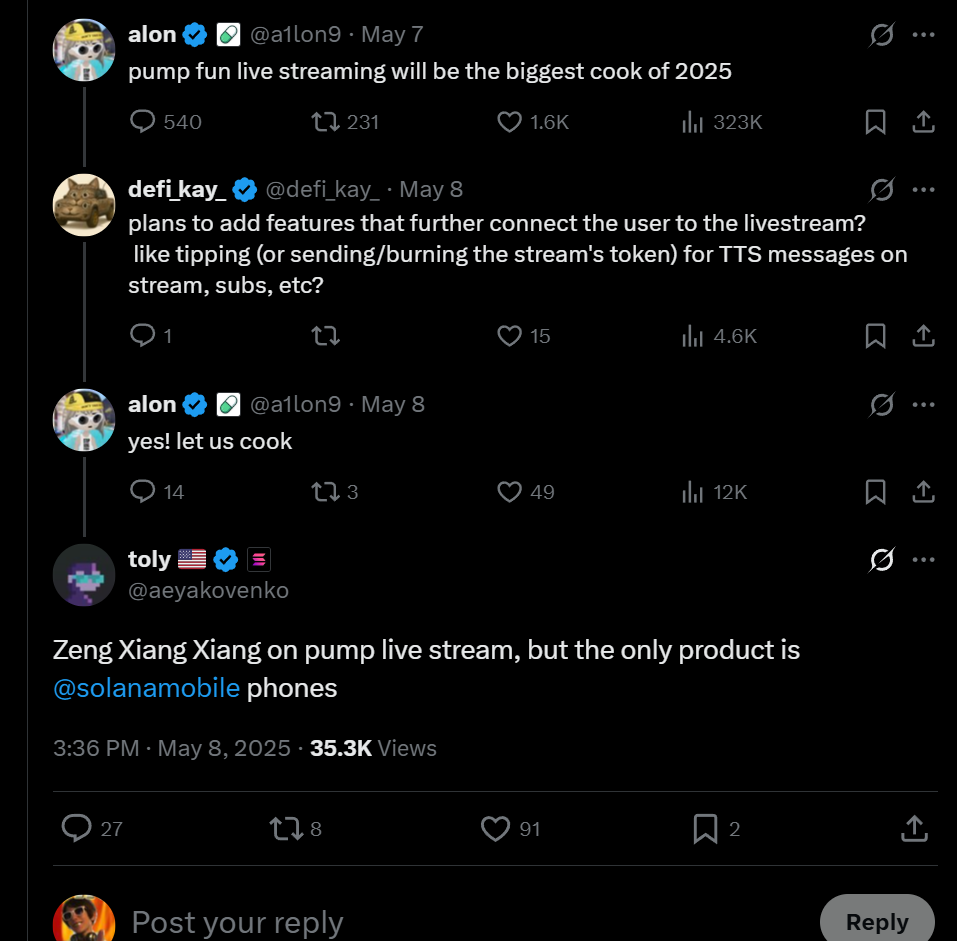The height and width of the screenshot is (941, 957).
Task: Open more options menu on alon's first tweet
Action: 923,35
